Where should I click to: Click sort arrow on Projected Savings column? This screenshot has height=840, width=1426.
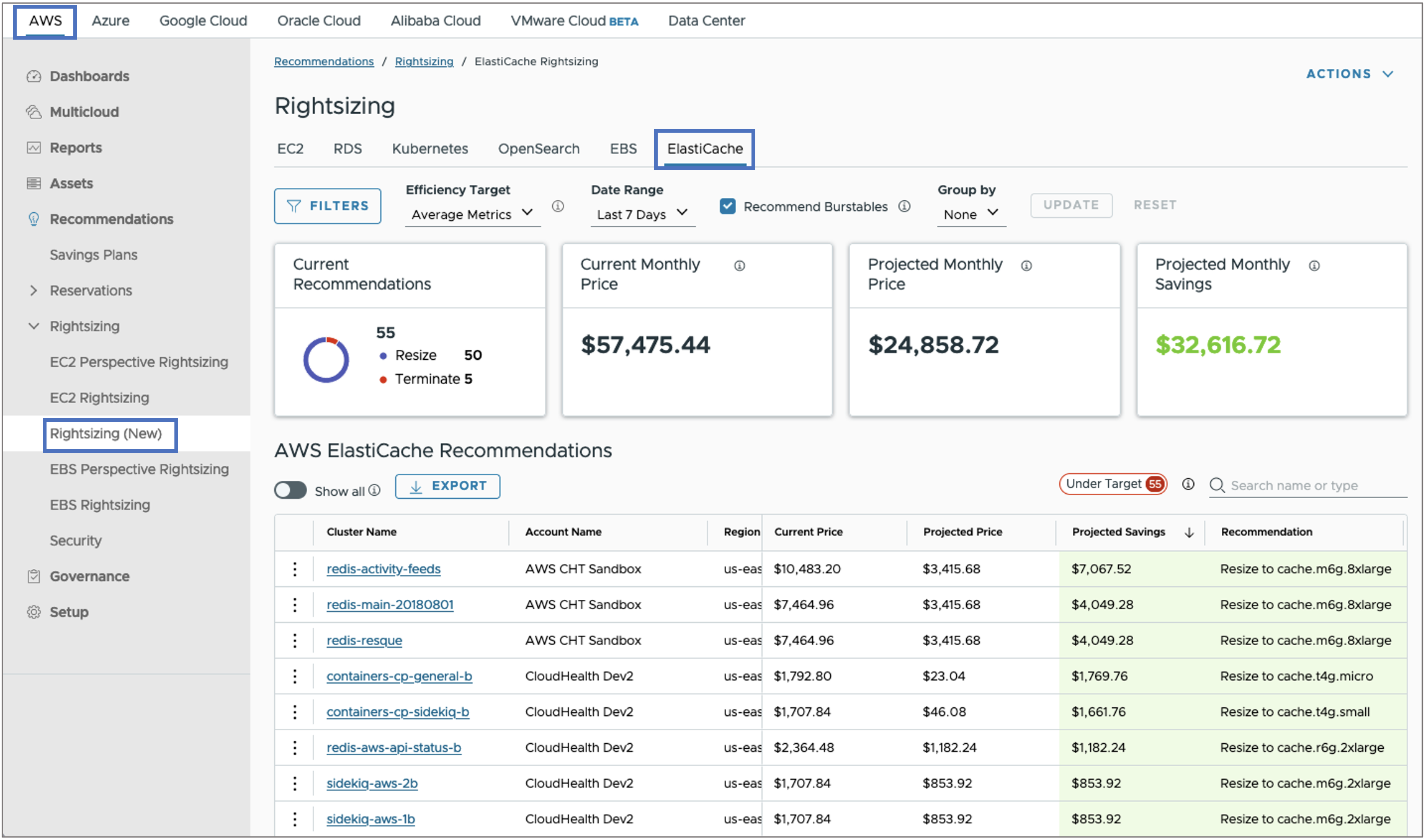click(1189, 532)
